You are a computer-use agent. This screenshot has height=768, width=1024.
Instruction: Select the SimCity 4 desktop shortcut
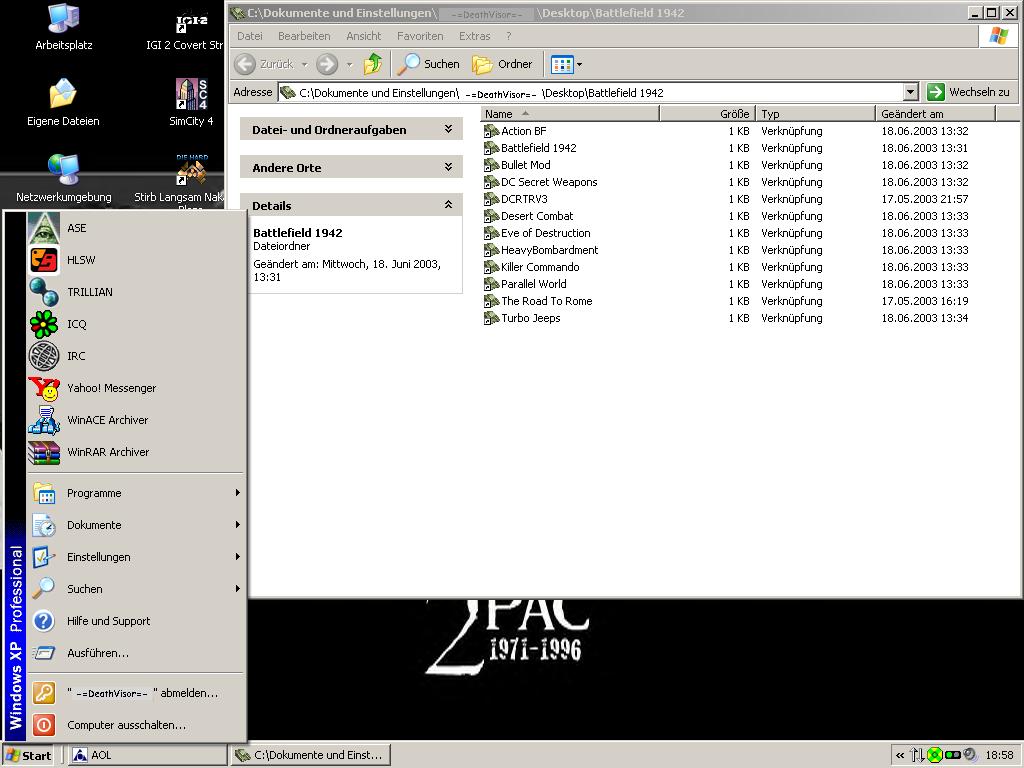[x=191, y=103]
